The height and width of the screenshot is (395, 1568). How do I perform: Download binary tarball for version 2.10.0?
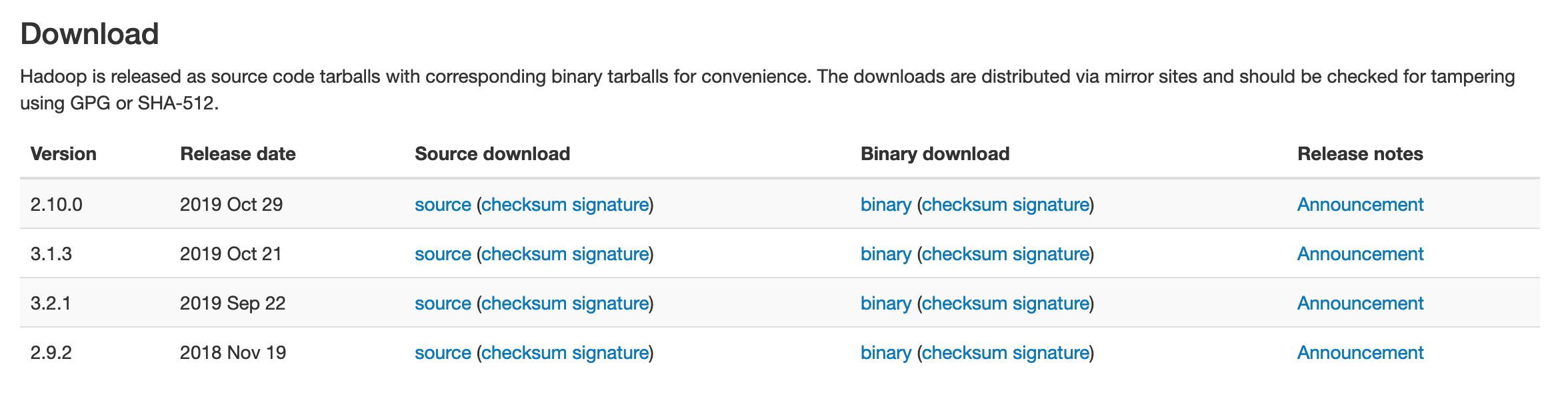(886, 204)
